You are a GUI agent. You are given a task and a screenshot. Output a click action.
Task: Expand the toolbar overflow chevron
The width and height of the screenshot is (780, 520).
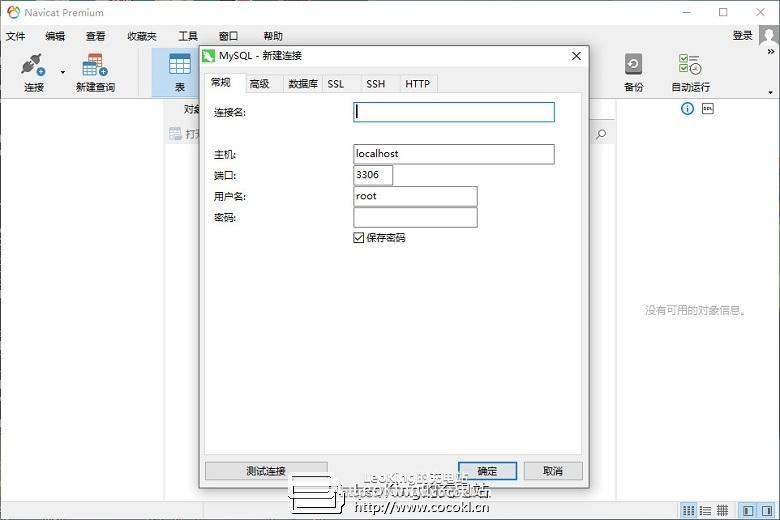pos(771,52)
